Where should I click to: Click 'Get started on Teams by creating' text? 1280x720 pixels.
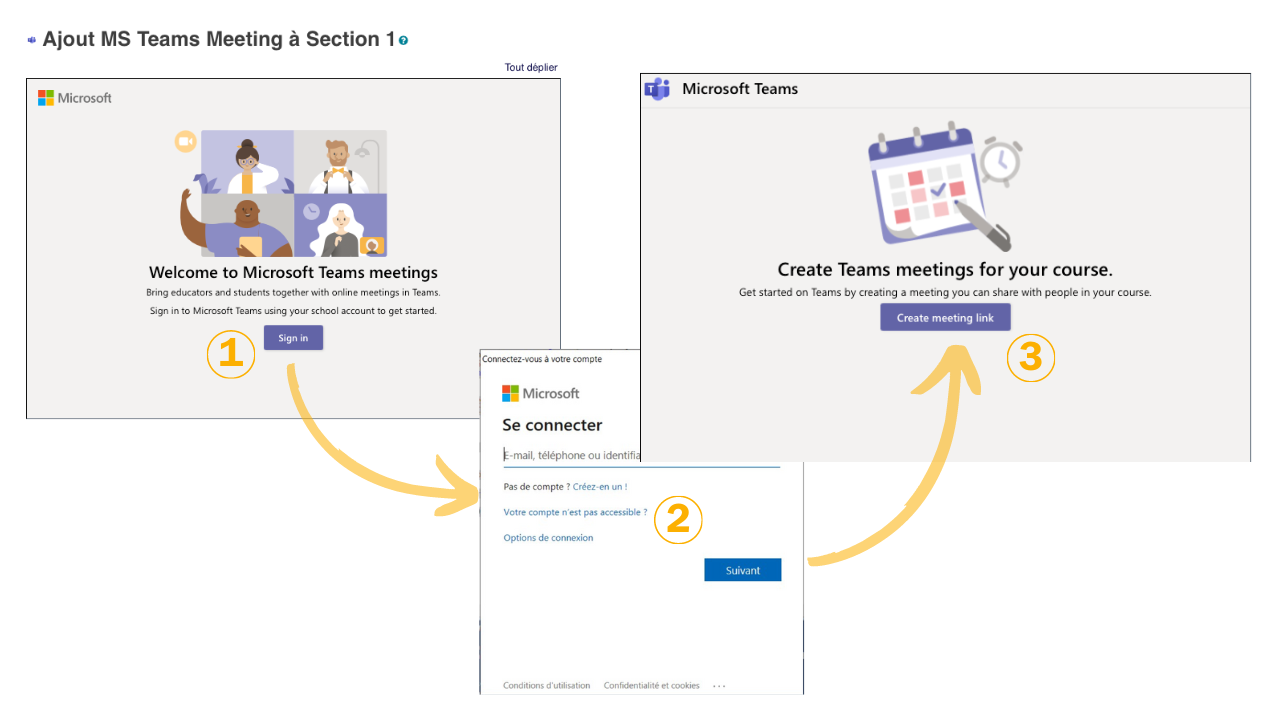pos(945,293)
